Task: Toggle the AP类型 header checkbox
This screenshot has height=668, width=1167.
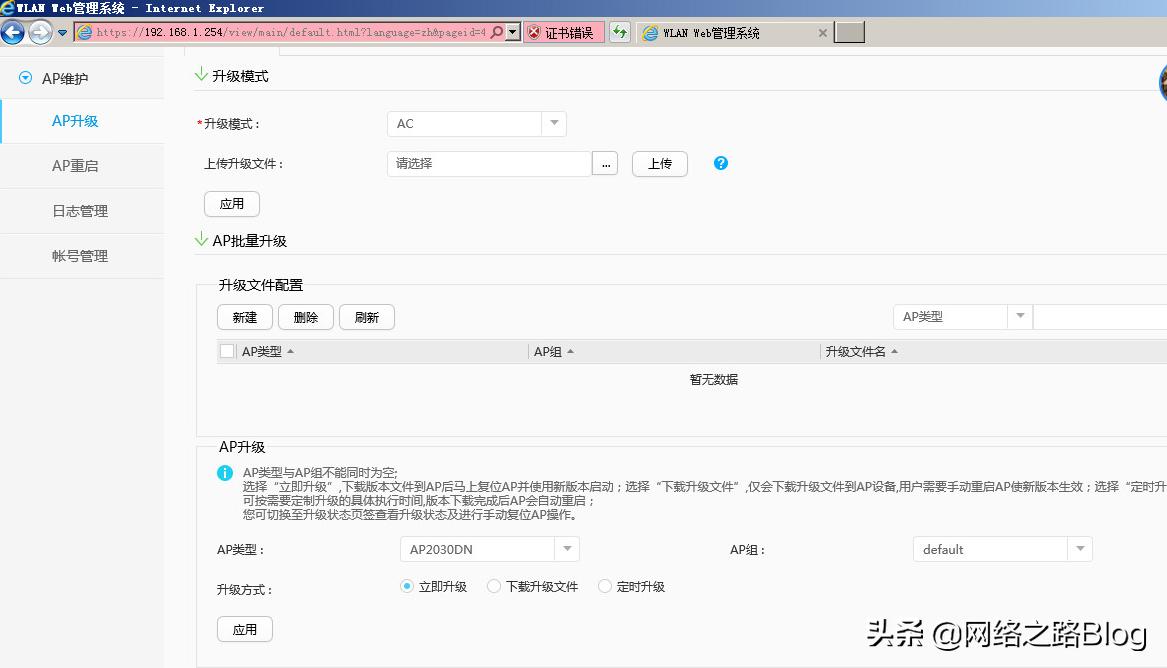Action: coord(225,351)
